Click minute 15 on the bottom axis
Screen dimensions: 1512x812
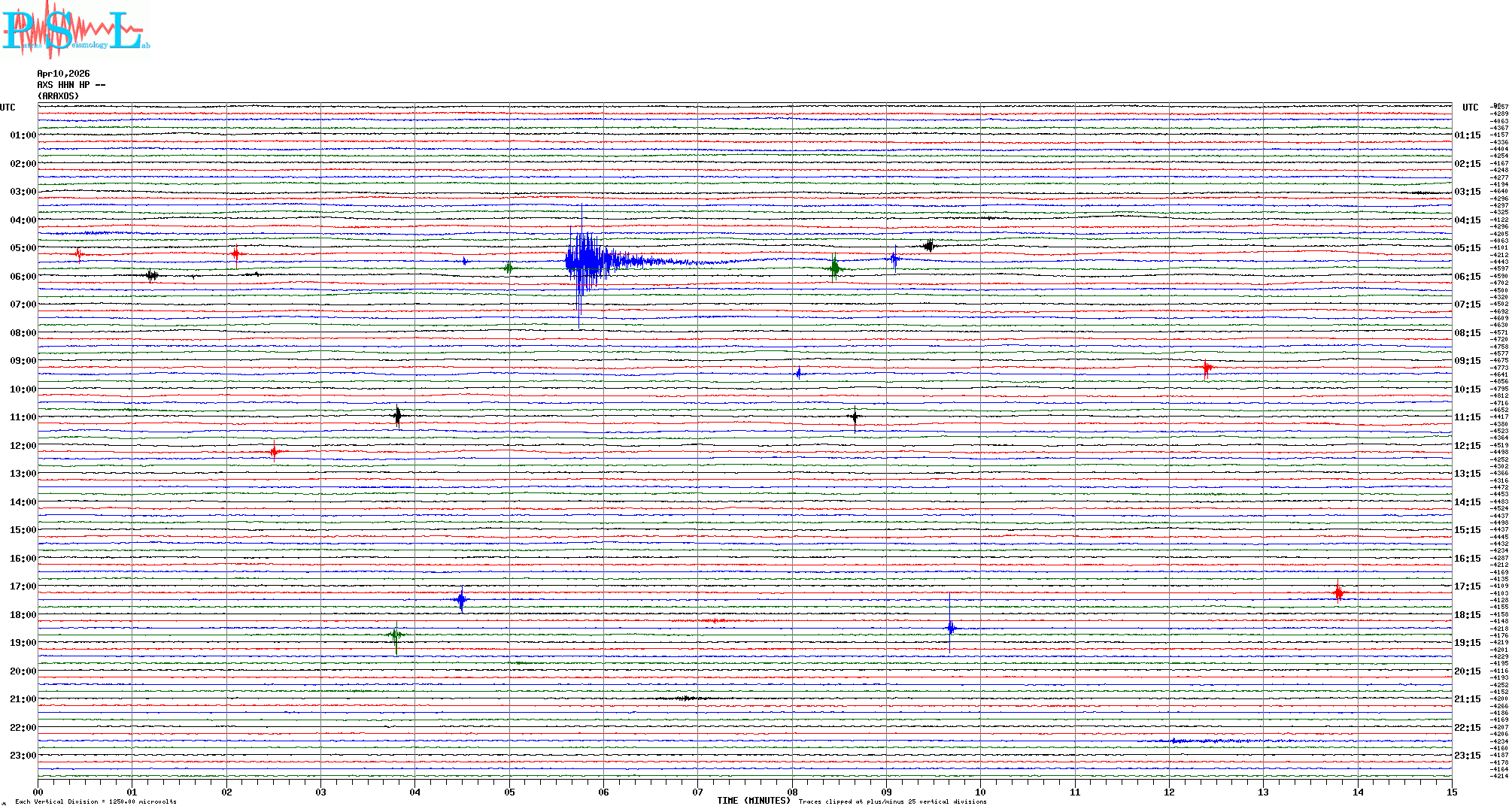(1451, 792)
